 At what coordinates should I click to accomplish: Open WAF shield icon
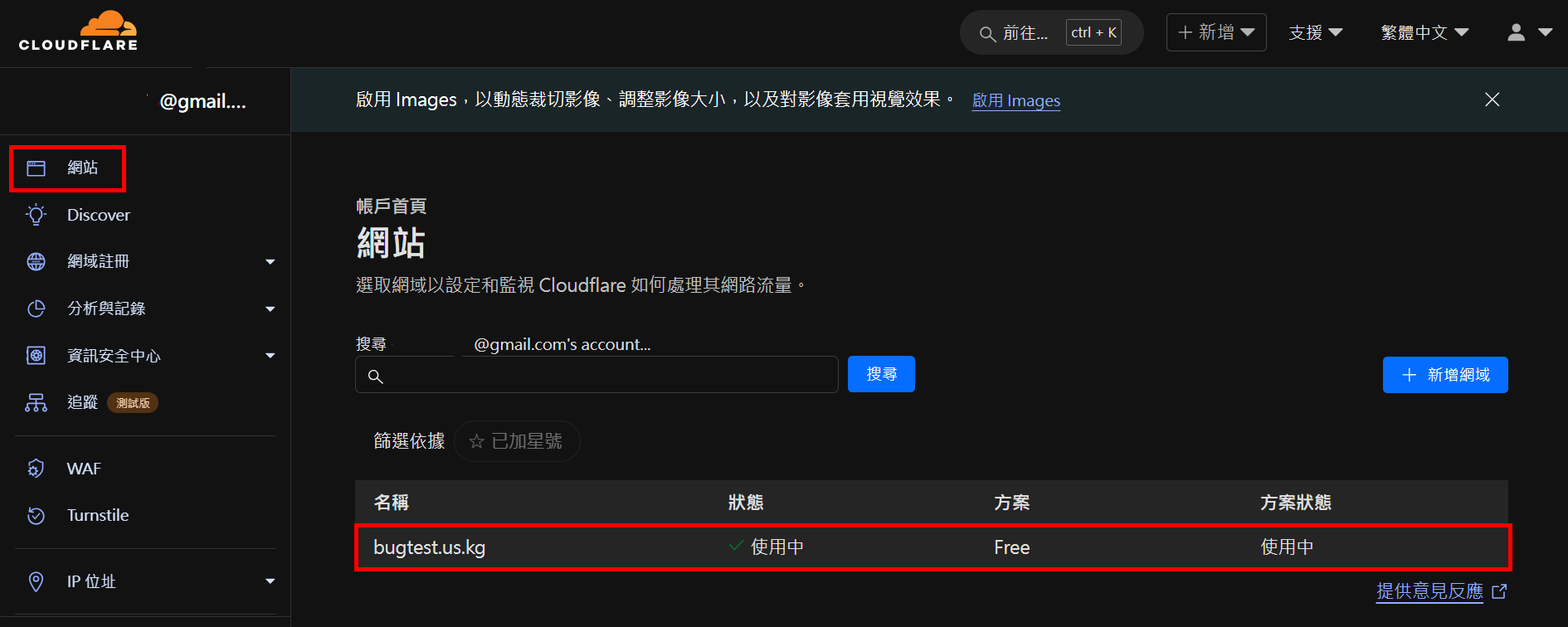point(36,469)
